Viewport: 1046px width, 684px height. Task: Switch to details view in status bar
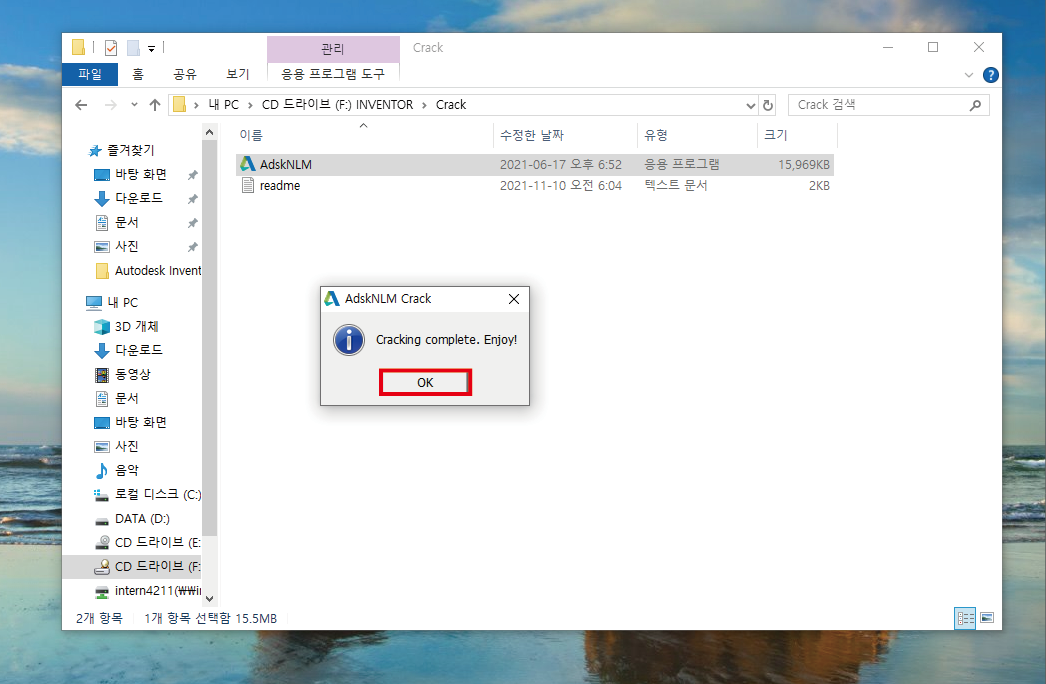[x=965, y=618]
